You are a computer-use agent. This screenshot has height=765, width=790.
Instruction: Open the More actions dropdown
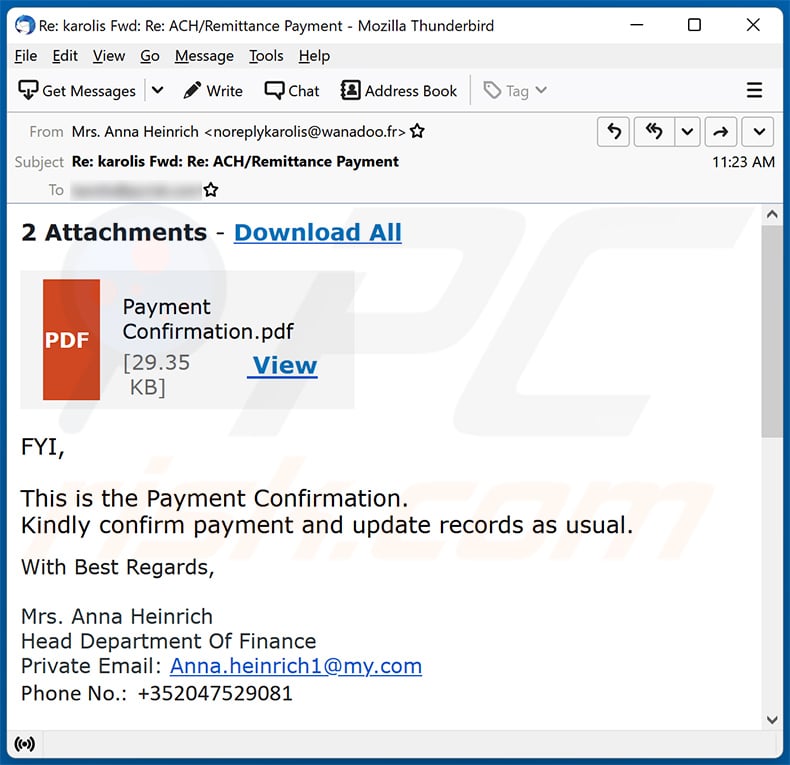pyautogui.click(x=759, y=132)
